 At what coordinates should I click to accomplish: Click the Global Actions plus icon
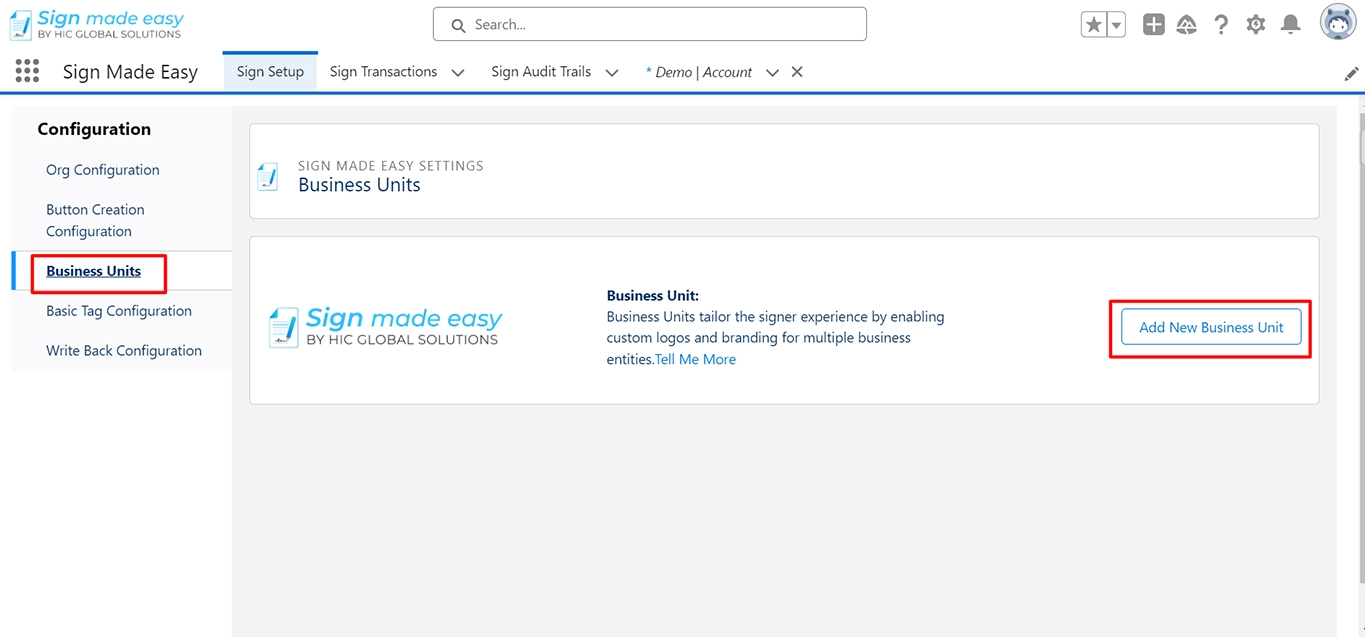[1154, 25]
